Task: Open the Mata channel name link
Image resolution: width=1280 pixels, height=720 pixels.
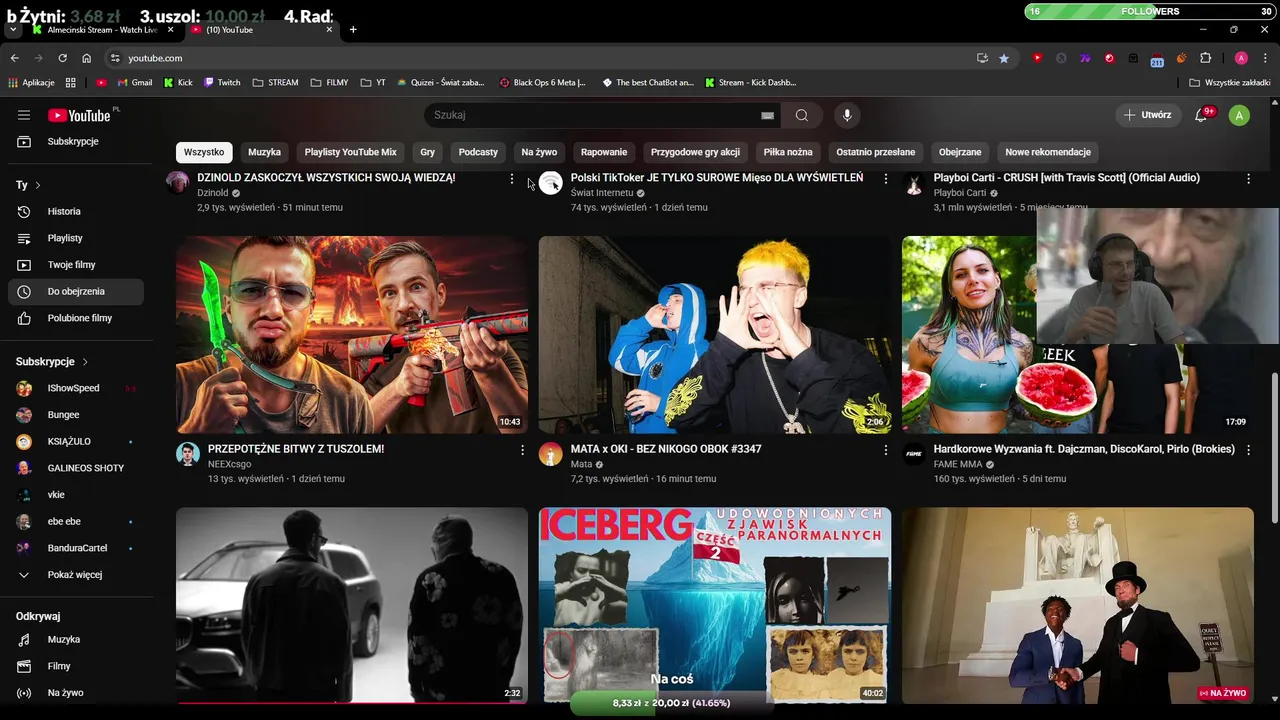Action: 581,464
